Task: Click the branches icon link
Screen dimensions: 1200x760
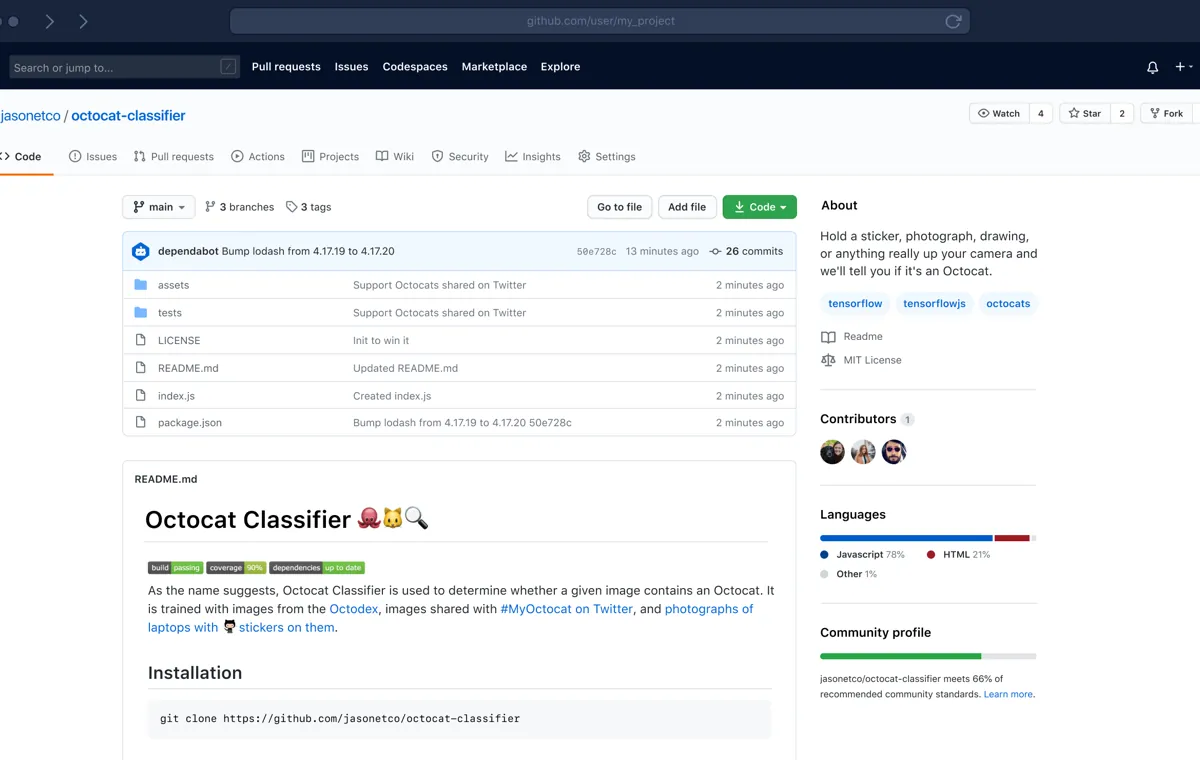Action: click(x=210, y=207)
